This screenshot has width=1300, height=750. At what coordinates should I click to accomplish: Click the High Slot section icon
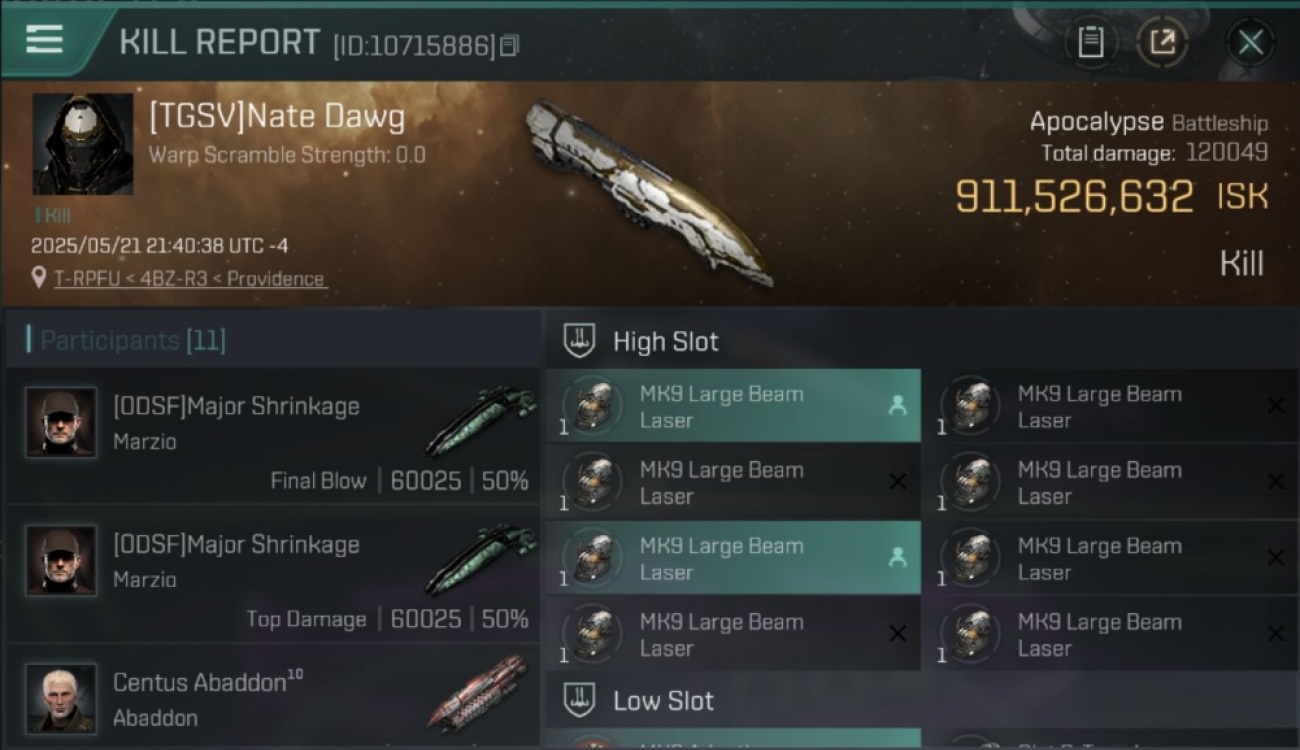click(x=580, y=341)
